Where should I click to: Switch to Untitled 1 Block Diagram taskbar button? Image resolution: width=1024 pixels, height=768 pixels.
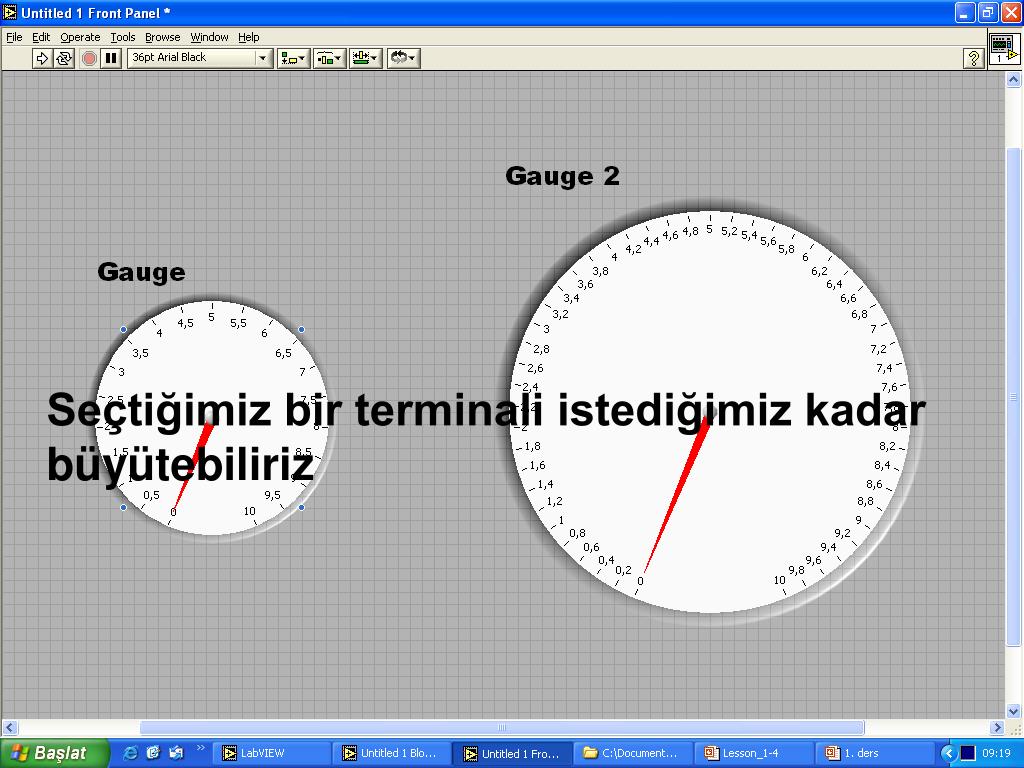pos(391,753)
